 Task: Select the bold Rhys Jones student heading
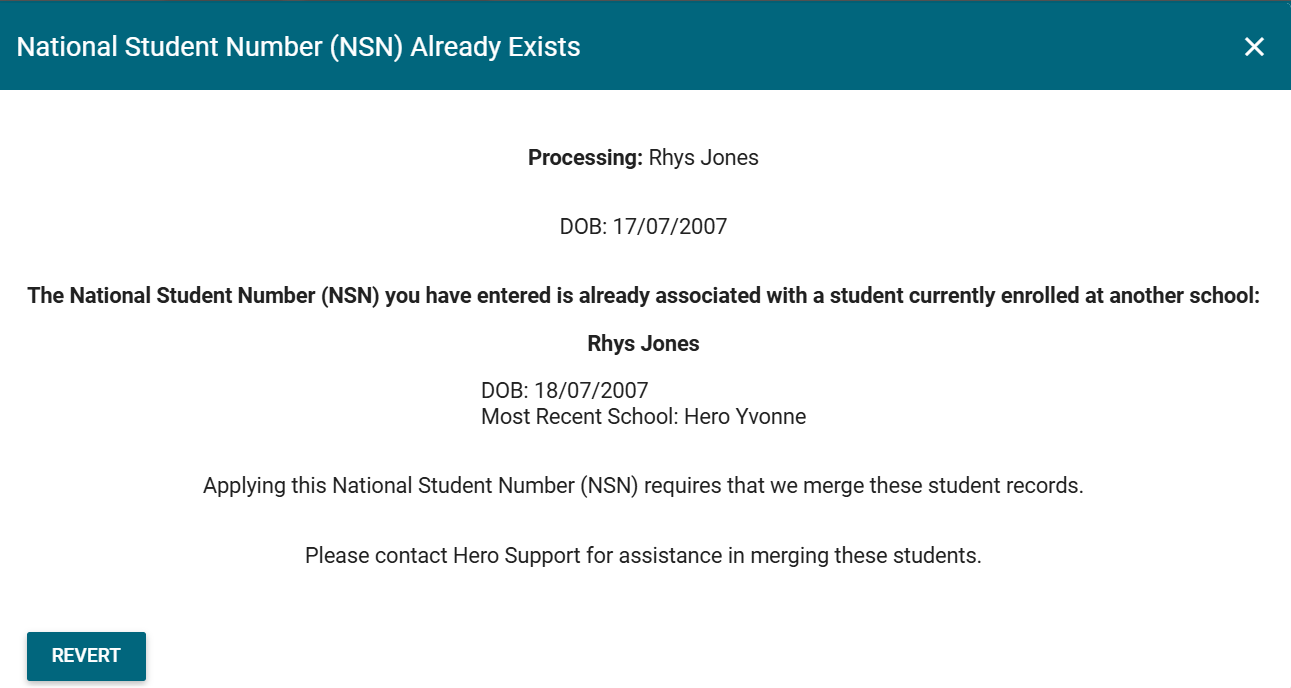(x=643, y=344)
